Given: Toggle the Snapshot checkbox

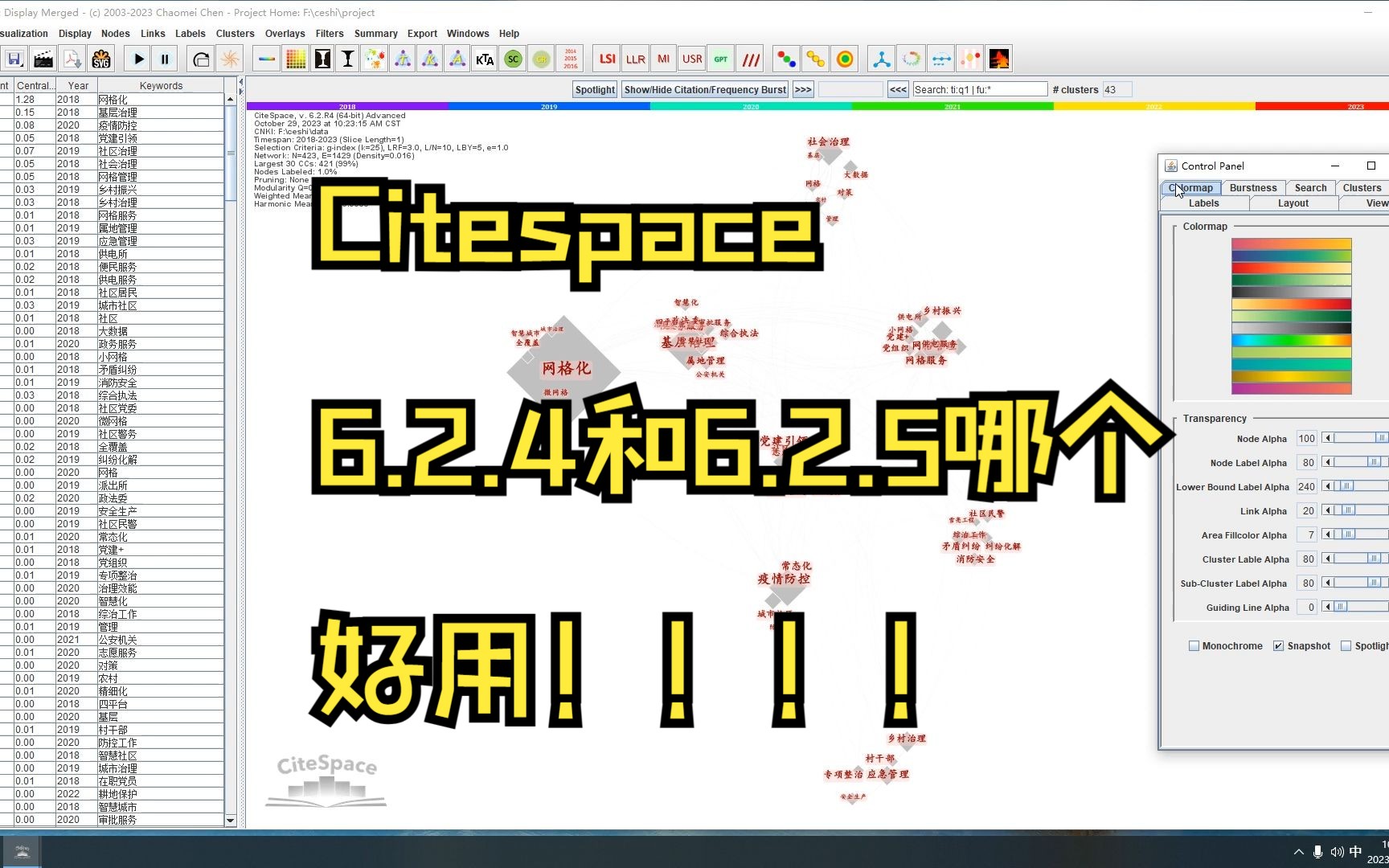Looking at the screenshot, I should (x=1278, y=646).
